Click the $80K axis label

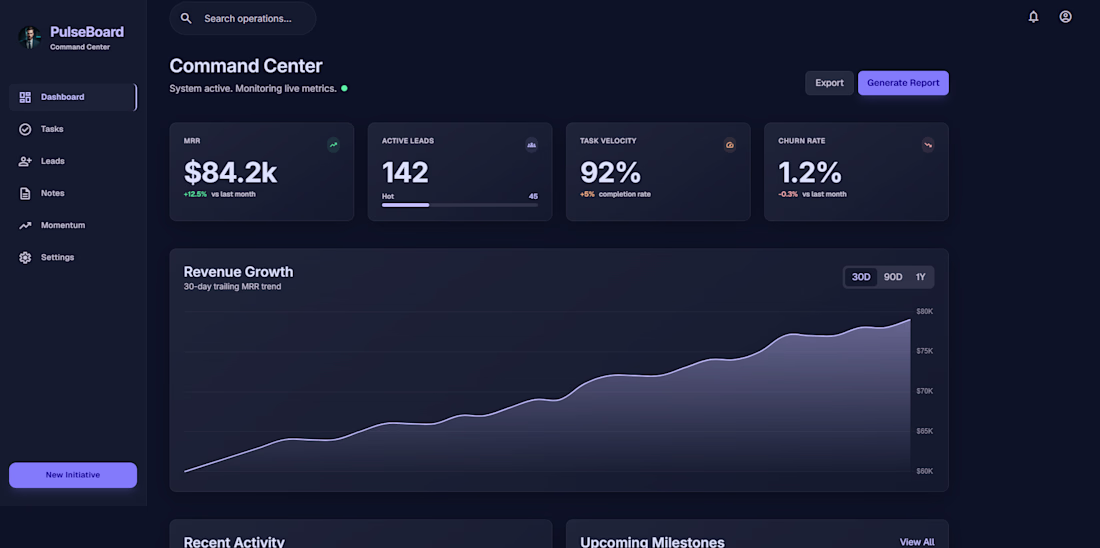pos(925,312)
